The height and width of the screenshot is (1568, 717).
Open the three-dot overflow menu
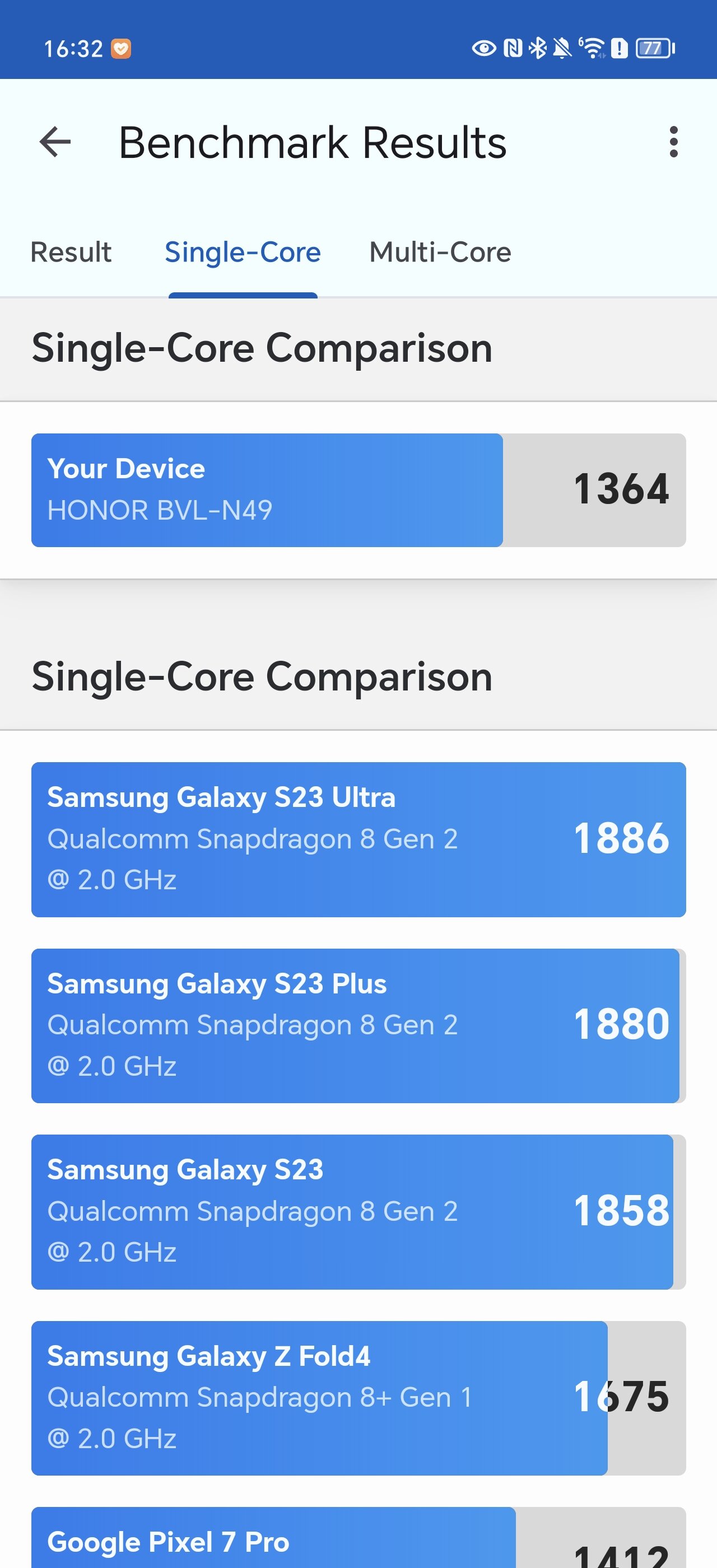[x=673, y=142]
